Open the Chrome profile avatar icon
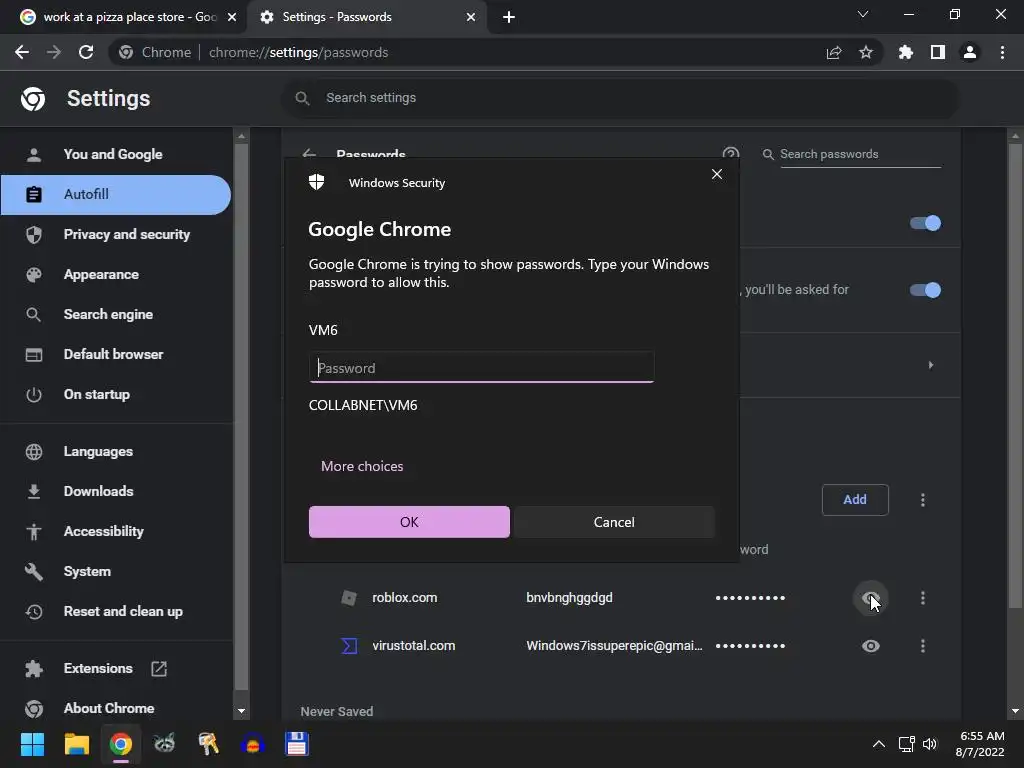The width and height of the screenshot is (1024, 768). pos(970,52)
